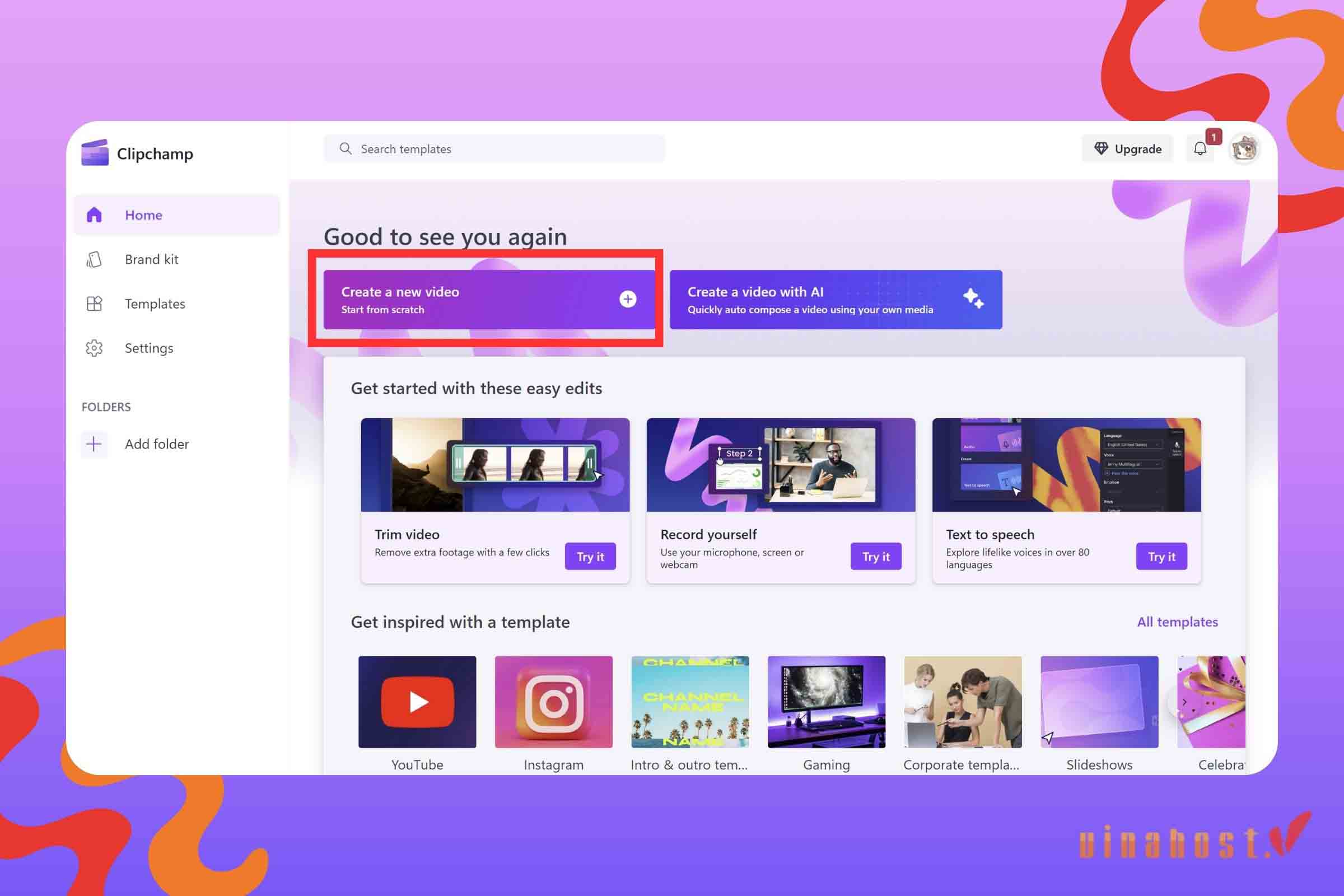The width and height of the screenshot is (1344, 896).
Task: Select the Gaming template thumbnail
Action: (827, 702)
